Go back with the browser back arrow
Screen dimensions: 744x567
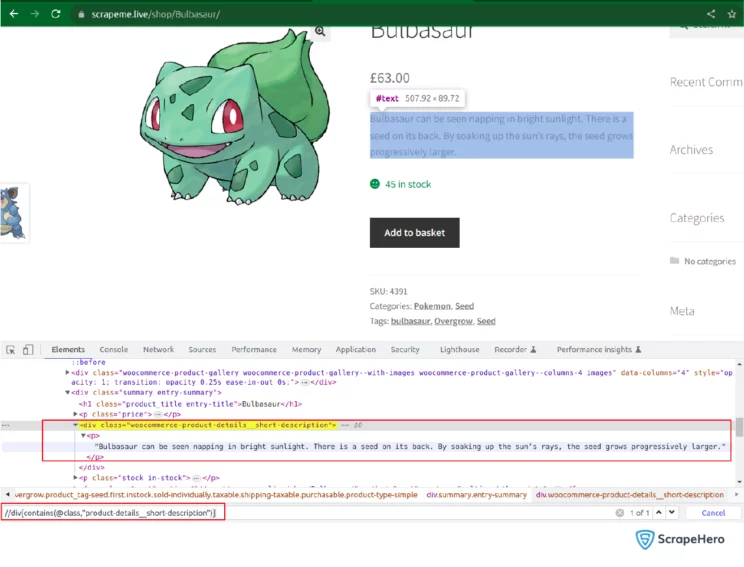point(14,14)
